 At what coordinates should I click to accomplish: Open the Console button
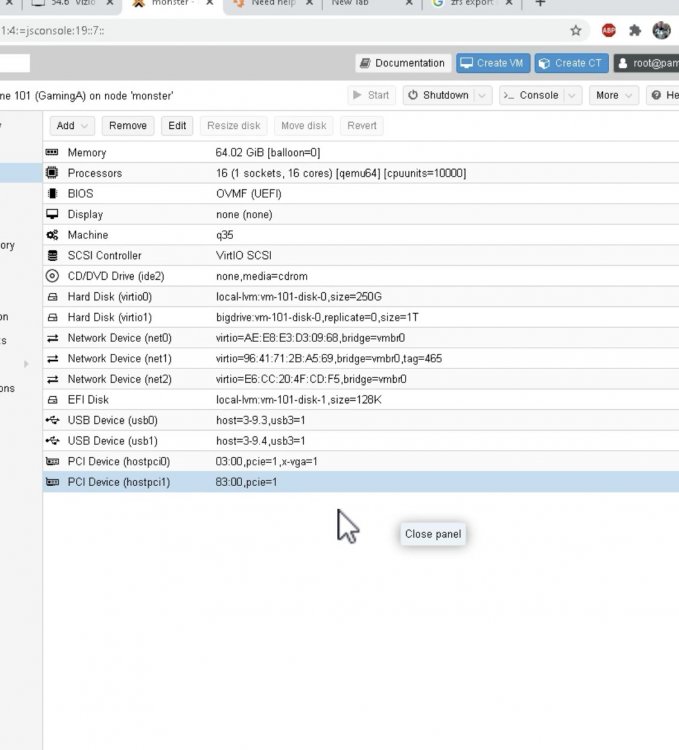532,95
